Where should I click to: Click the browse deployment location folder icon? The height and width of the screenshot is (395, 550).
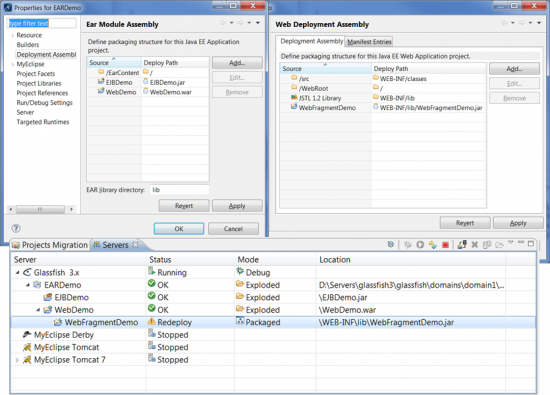[499, 245]
